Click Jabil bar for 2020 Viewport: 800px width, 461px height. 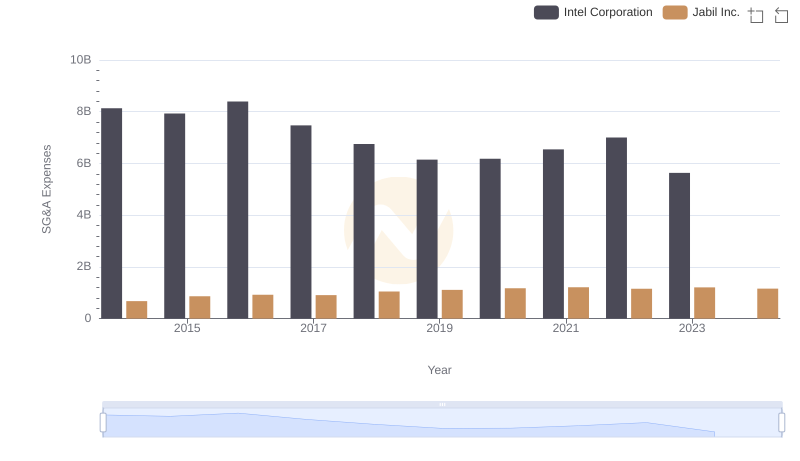coord(515,303)
